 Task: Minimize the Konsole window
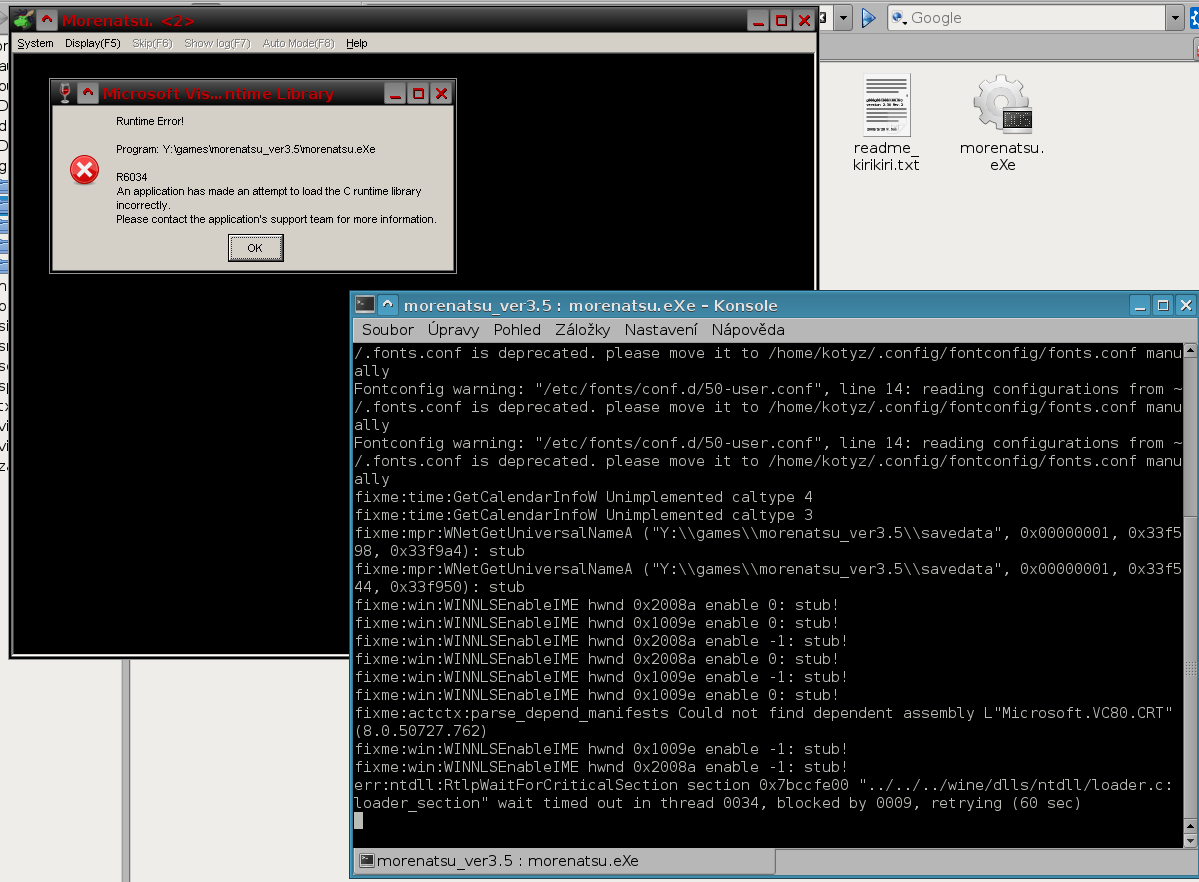tap(1140, 305)
